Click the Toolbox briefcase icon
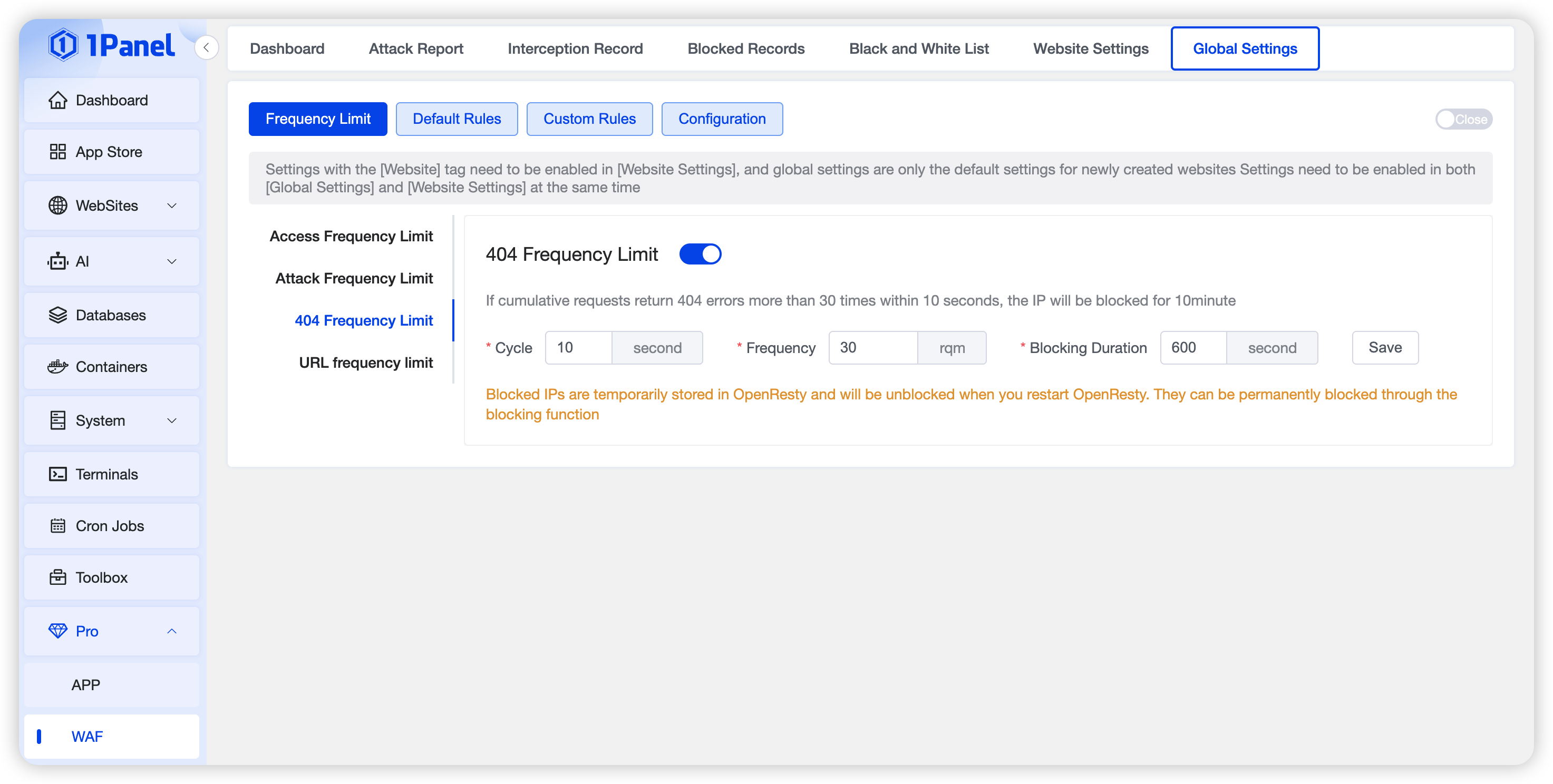1553x784 pixels. [x=57, y=577]
